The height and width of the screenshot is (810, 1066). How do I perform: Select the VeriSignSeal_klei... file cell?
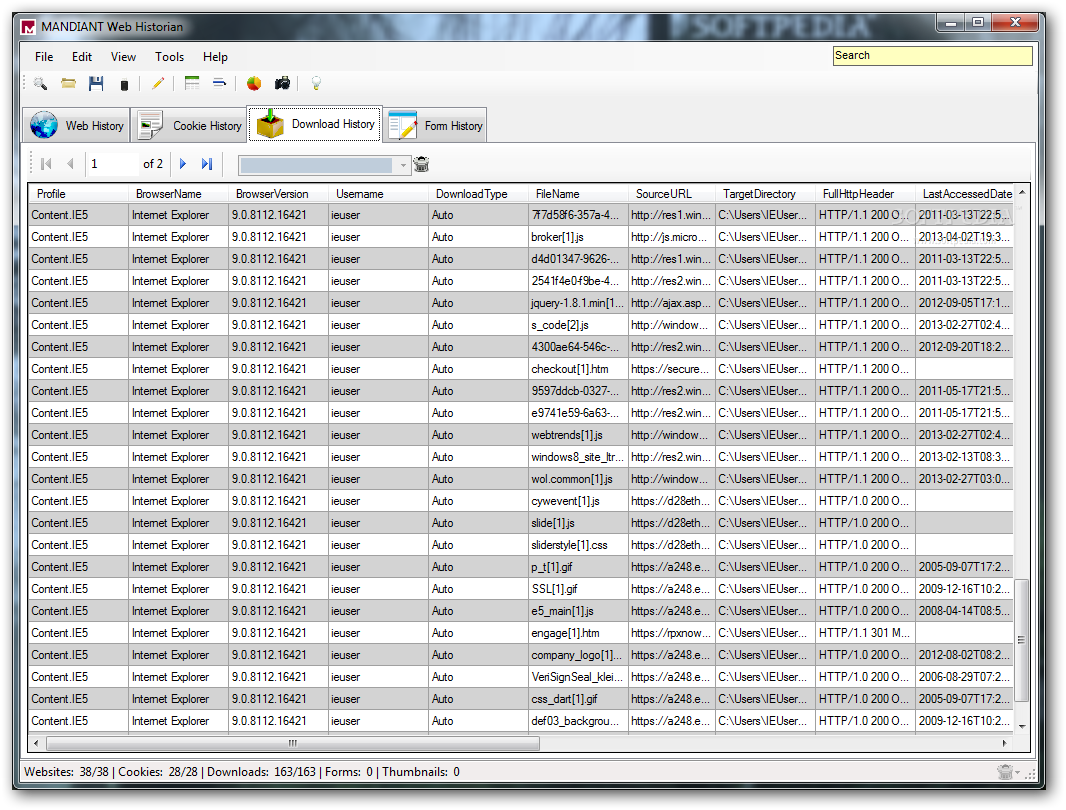(578, 677)
